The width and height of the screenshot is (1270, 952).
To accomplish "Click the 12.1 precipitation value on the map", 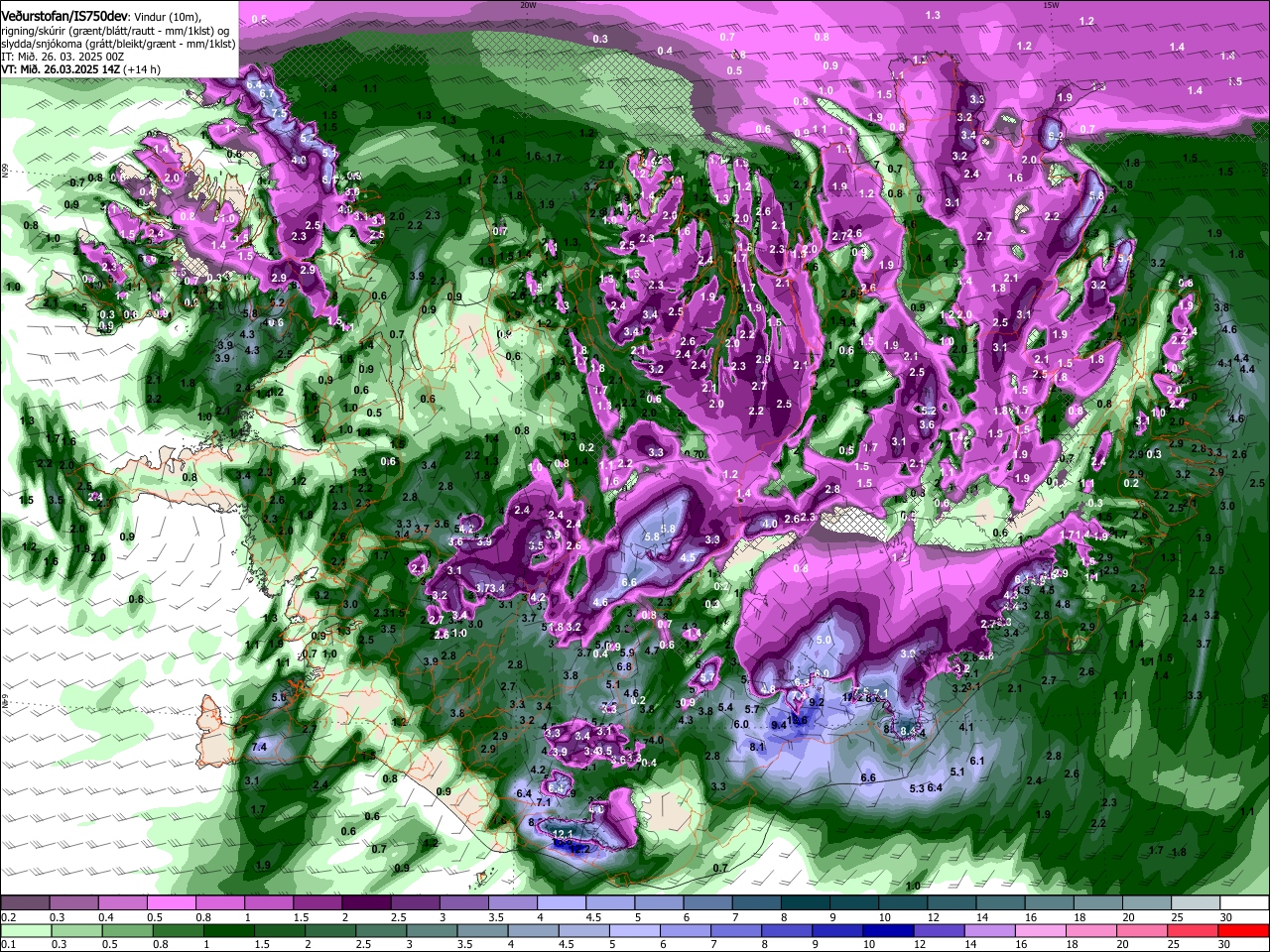I will coord(562,834).
